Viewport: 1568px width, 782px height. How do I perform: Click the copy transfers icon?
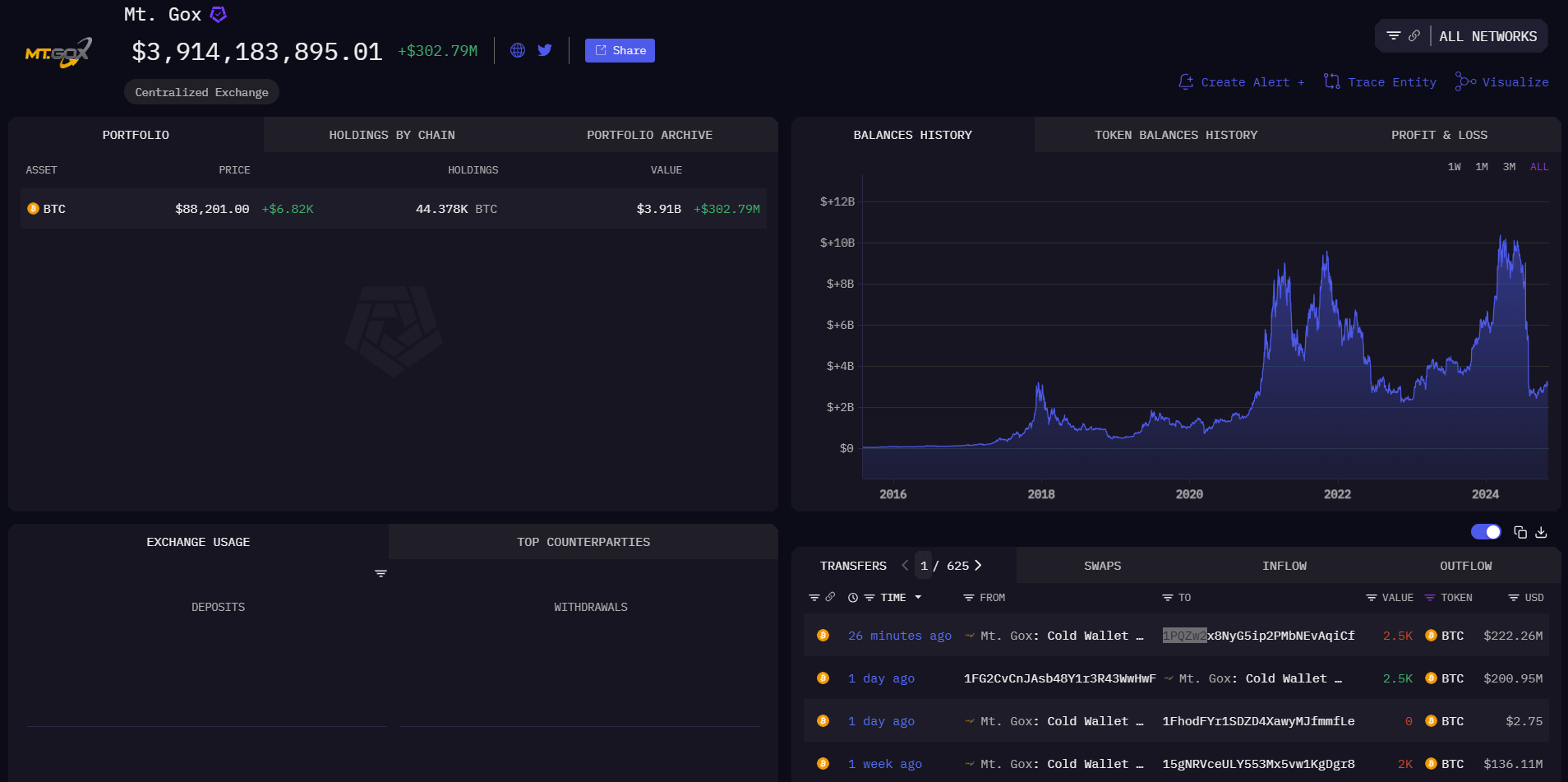point(1520,532)
